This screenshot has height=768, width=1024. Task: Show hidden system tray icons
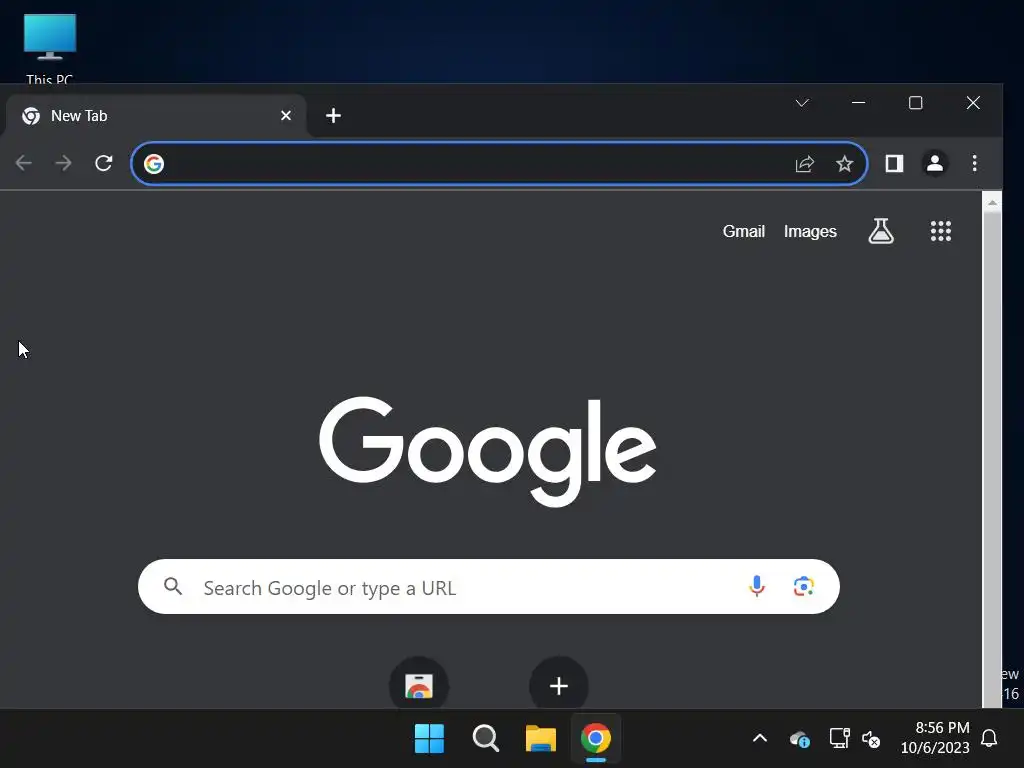point(760,739)
